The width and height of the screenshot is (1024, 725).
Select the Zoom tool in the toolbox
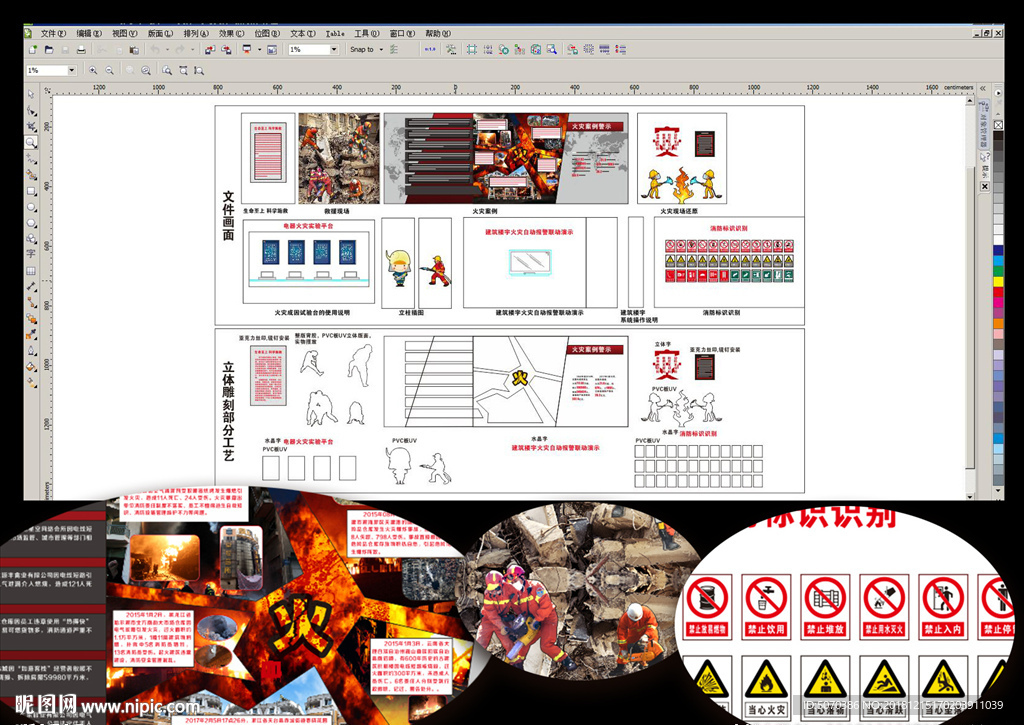coord(31,142)
